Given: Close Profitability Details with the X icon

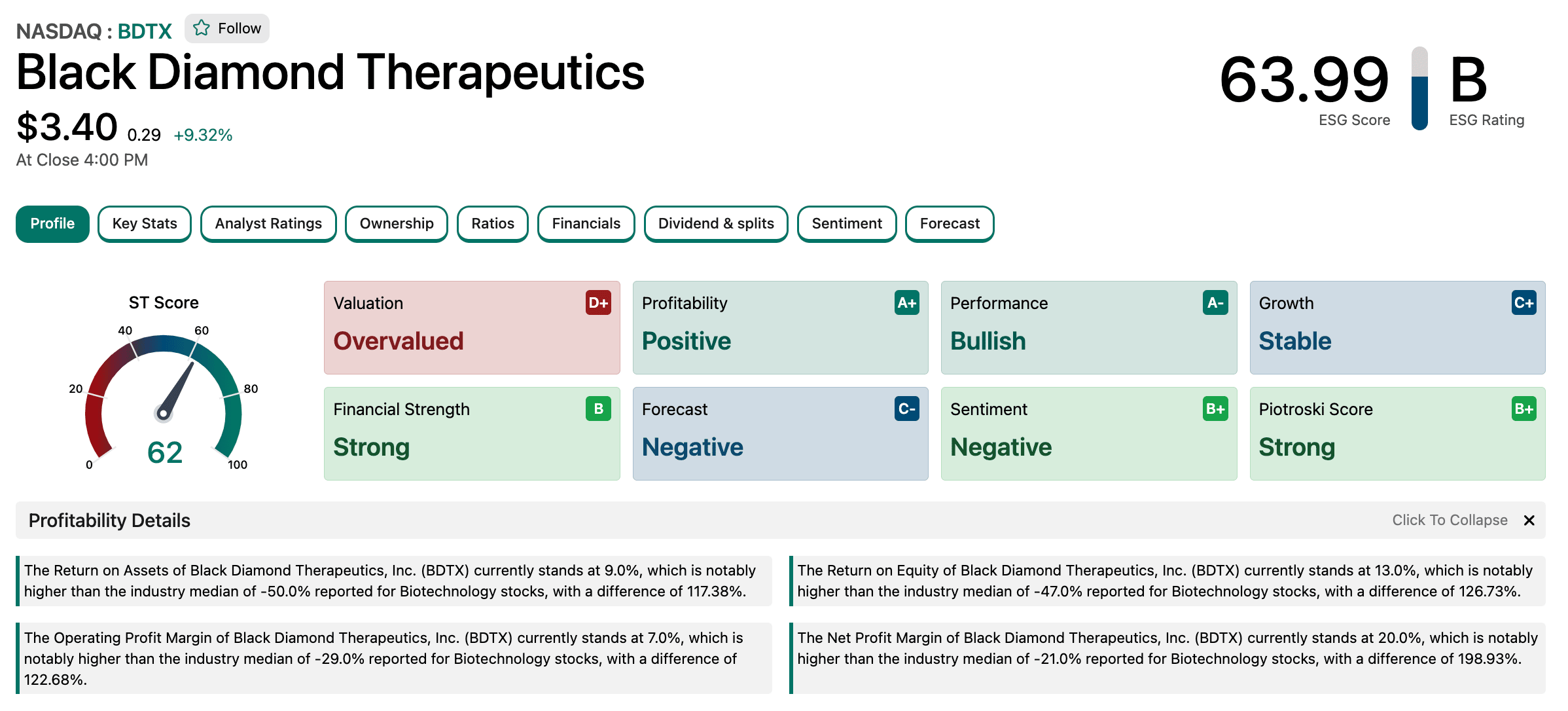Looking at the screenshot, I should [x=1529, y=520].
